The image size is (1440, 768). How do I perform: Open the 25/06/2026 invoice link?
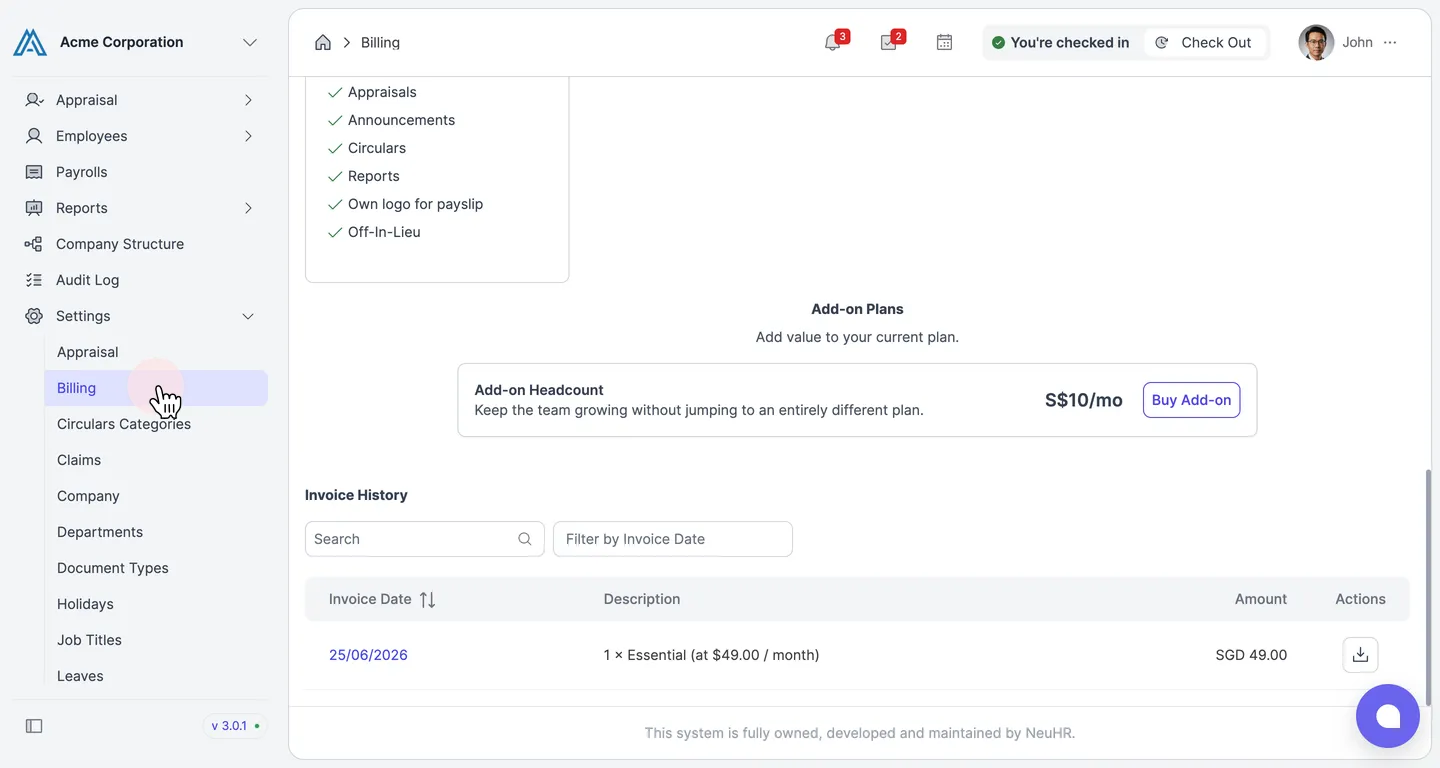click(368, 655)
